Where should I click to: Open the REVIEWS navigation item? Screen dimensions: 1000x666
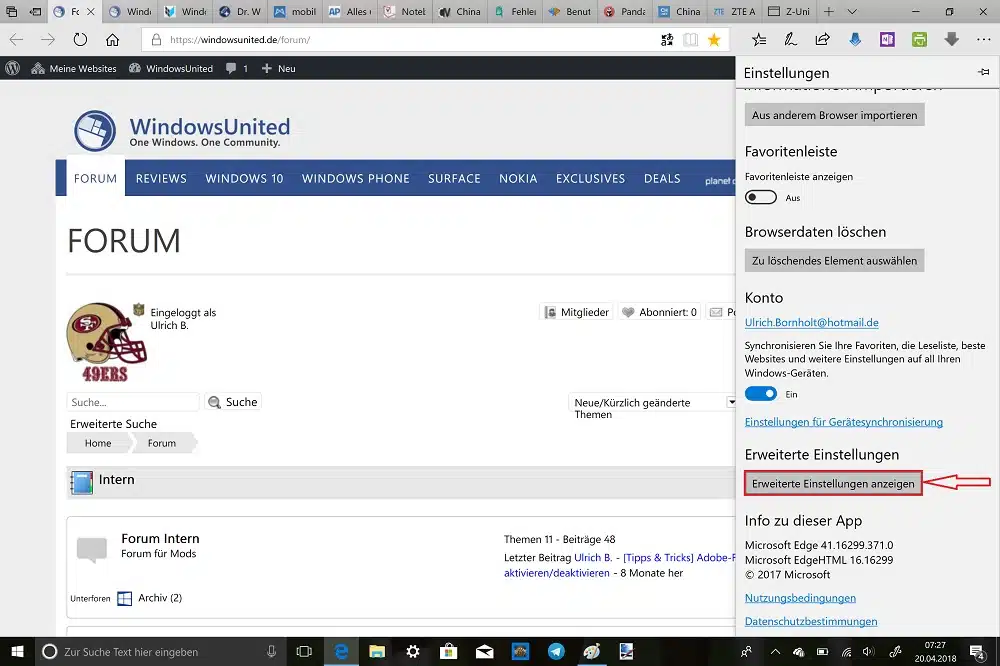tap(161, 179)
